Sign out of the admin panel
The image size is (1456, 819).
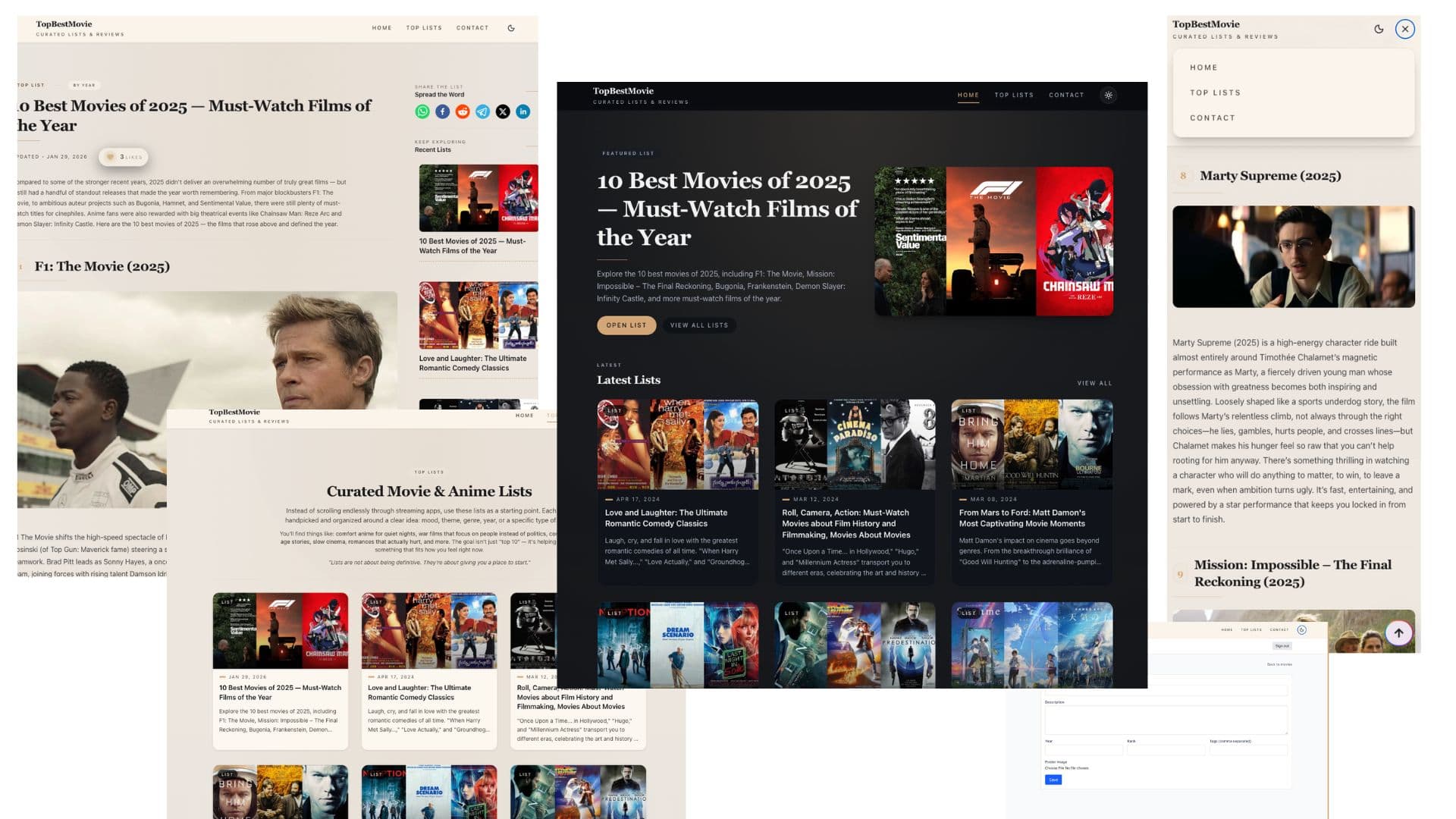(x=1282, y=645)
